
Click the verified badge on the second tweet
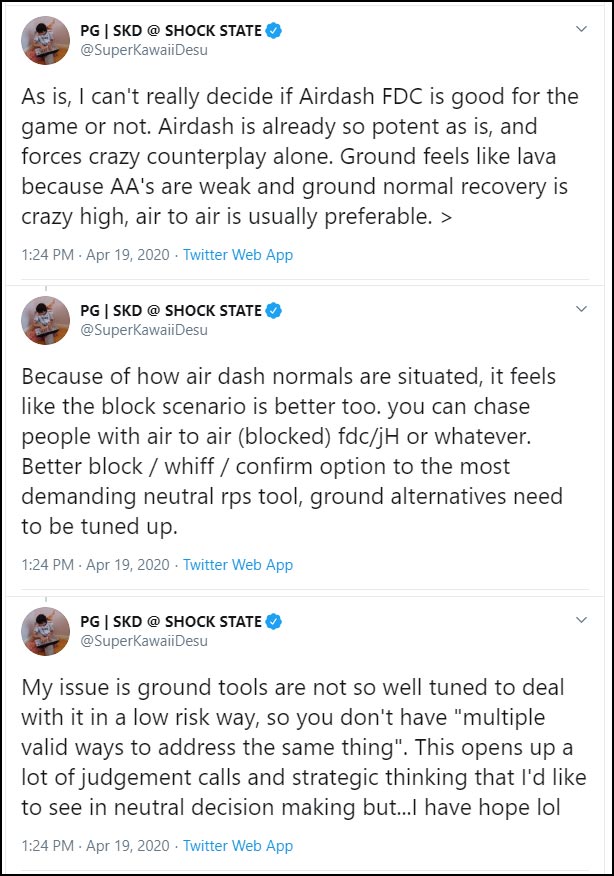pyautogui.click(x=274, y=311)
